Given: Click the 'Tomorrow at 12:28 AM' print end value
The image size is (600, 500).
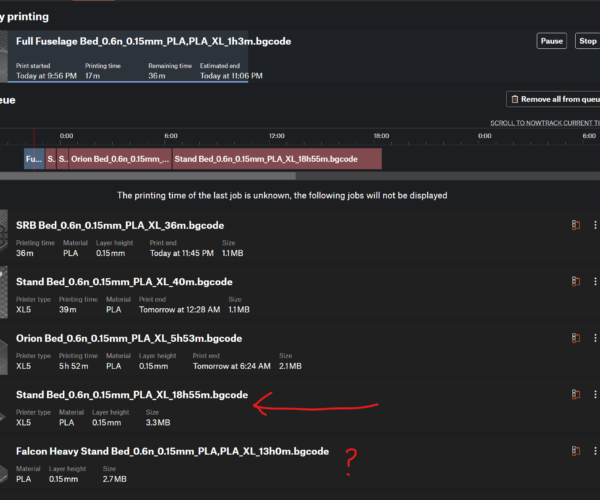Looking at the screenshot, I should tap(179, 309).
